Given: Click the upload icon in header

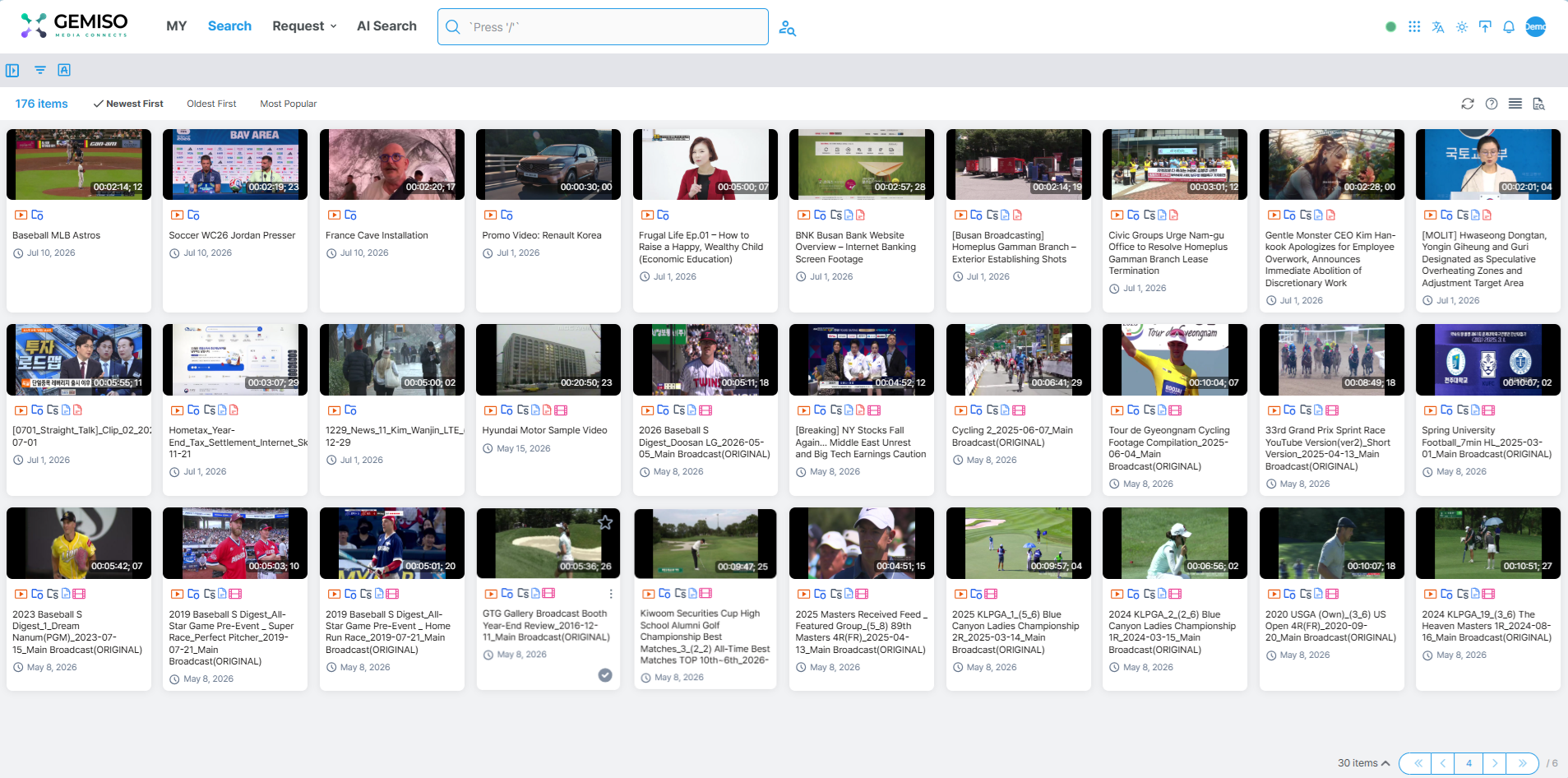Looking at the screenshot, I should [x=1485, y=26].
